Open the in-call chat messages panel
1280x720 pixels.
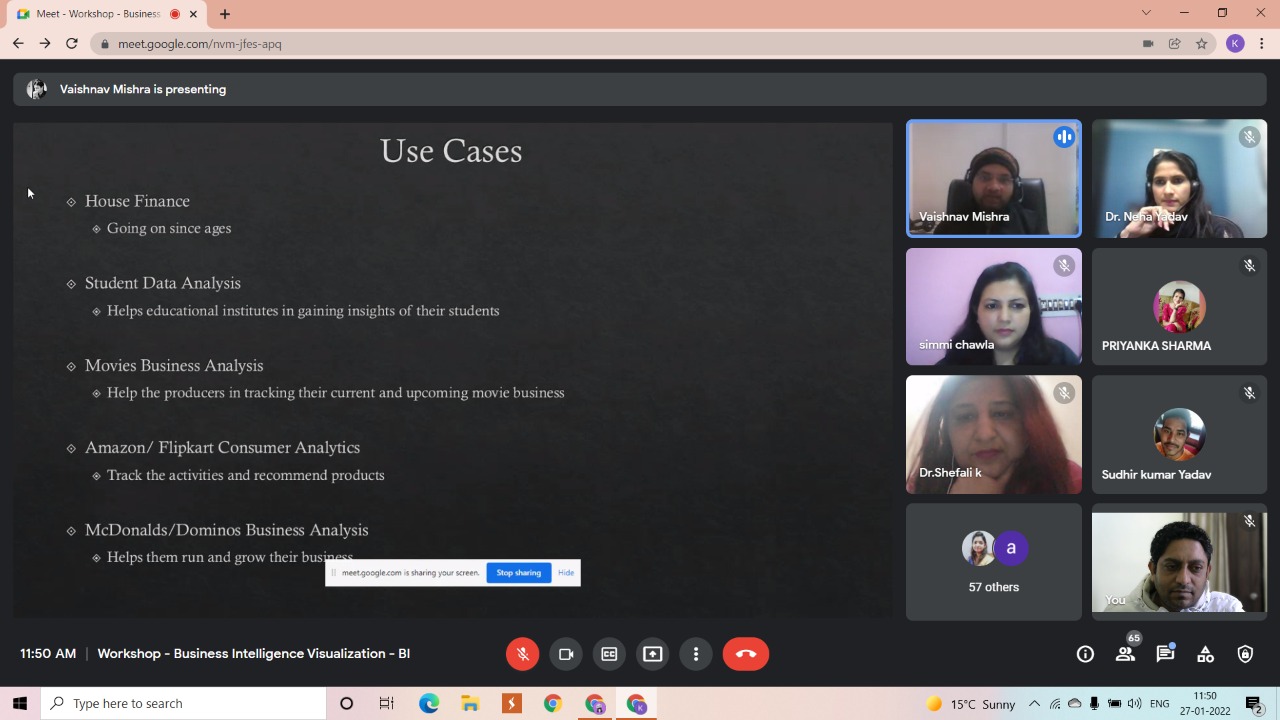[x=1165, y=654]
